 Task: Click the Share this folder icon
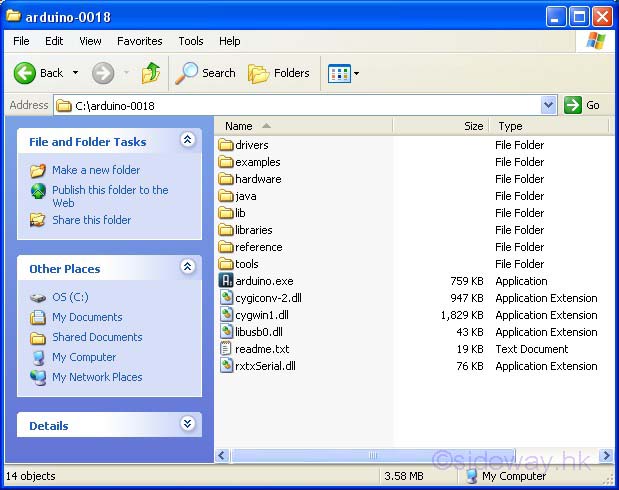pyautogui.click(x=38, y=220)
